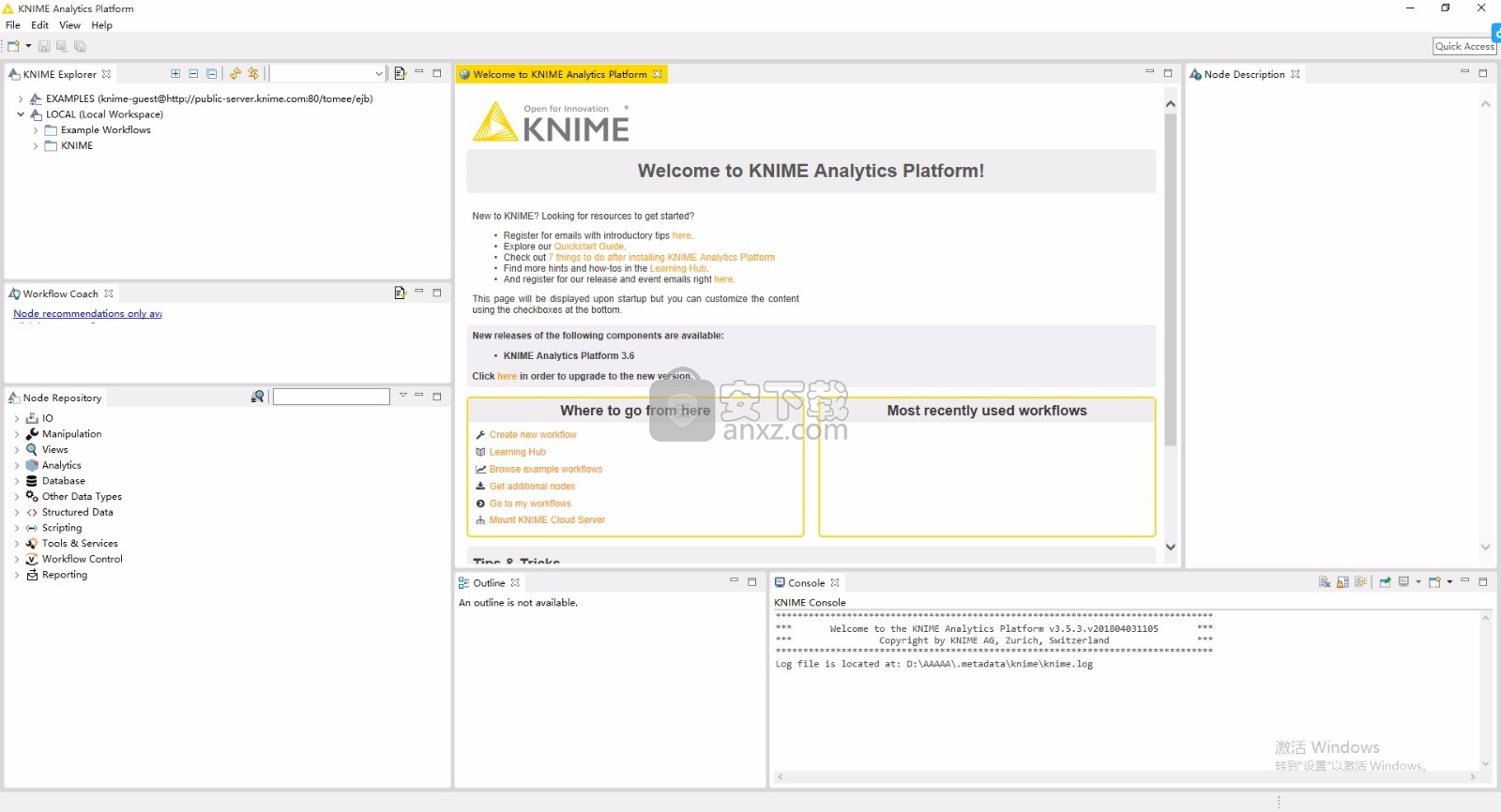Click Node recommendations link in Workflow Coach
The width and height of the screenshot is (1501, 812).
(x=88, y=313)
